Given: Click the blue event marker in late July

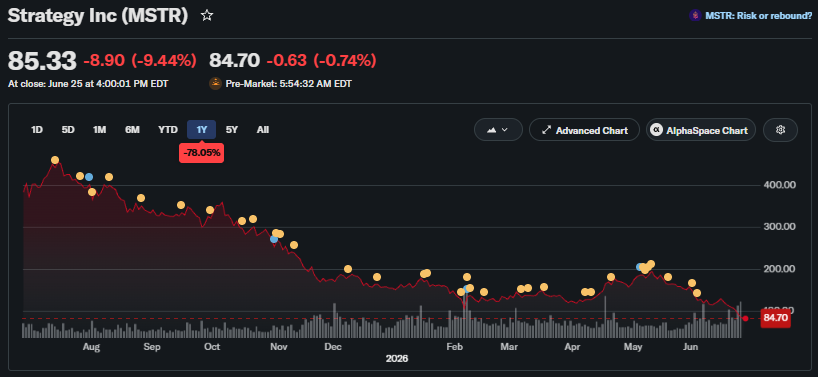Looking at the screenshot, I should 89,177.
